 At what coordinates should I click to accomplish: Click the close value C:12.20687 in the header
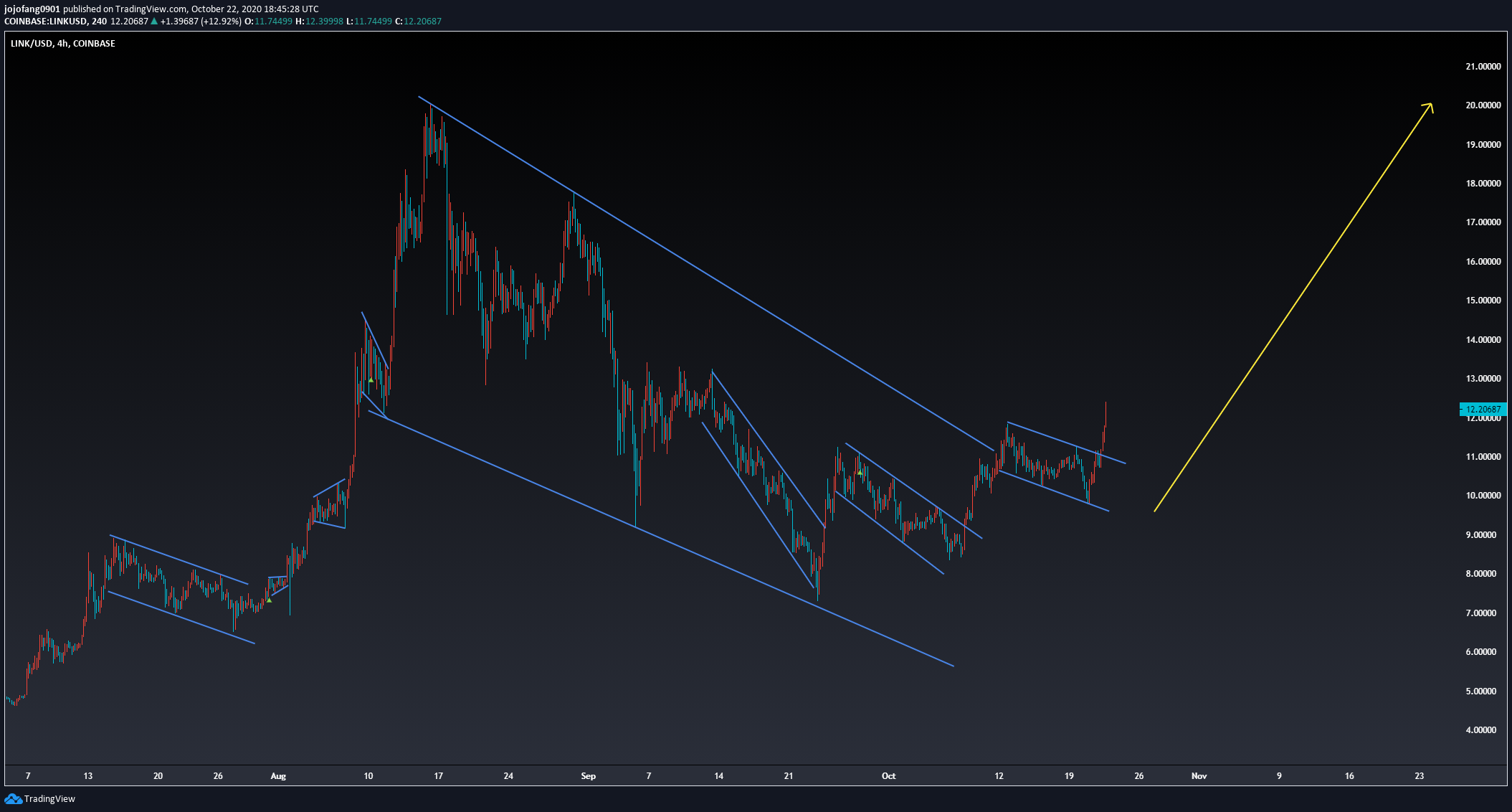pos(419,21)
